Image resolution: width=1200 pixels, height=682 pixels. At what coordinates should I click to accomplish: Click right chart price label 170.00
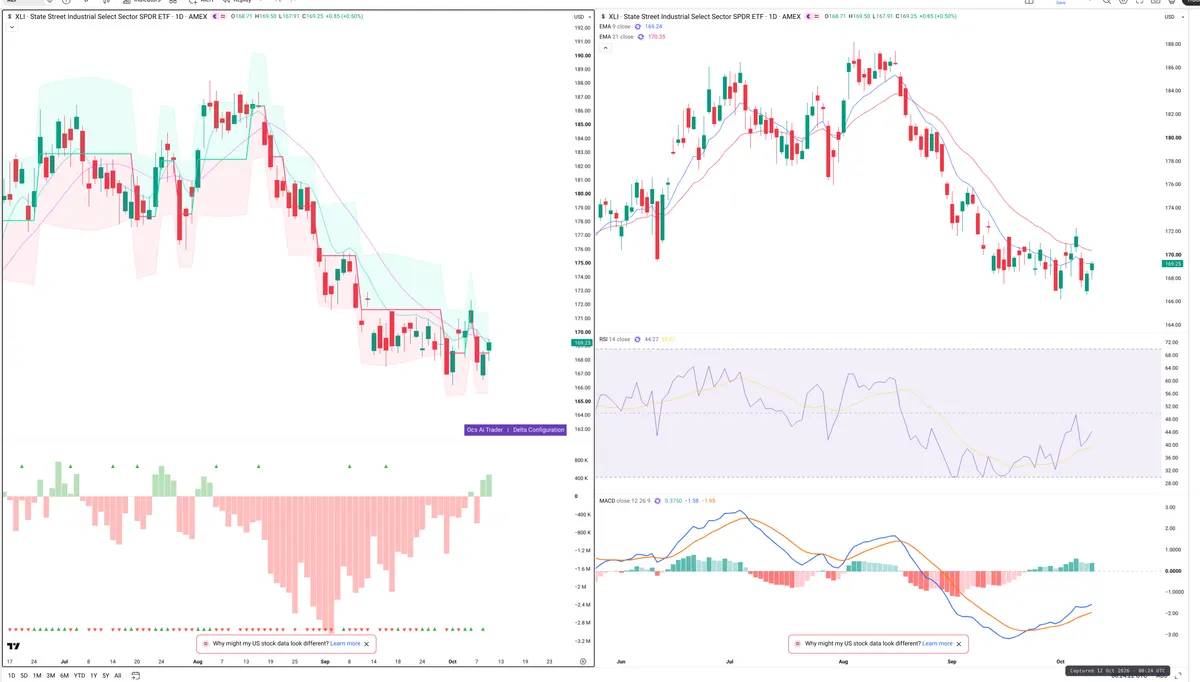click(1172, 255)
